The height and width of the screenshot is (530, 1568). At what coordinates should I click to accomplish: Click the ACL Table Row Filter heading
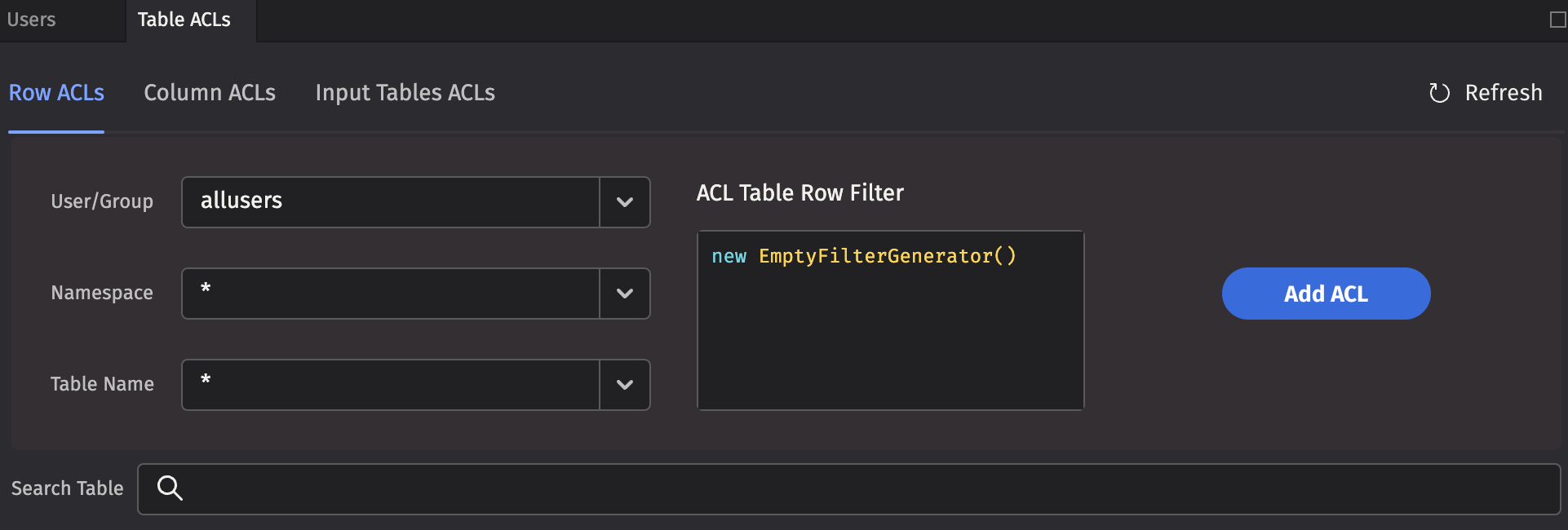tap(800, 193)
